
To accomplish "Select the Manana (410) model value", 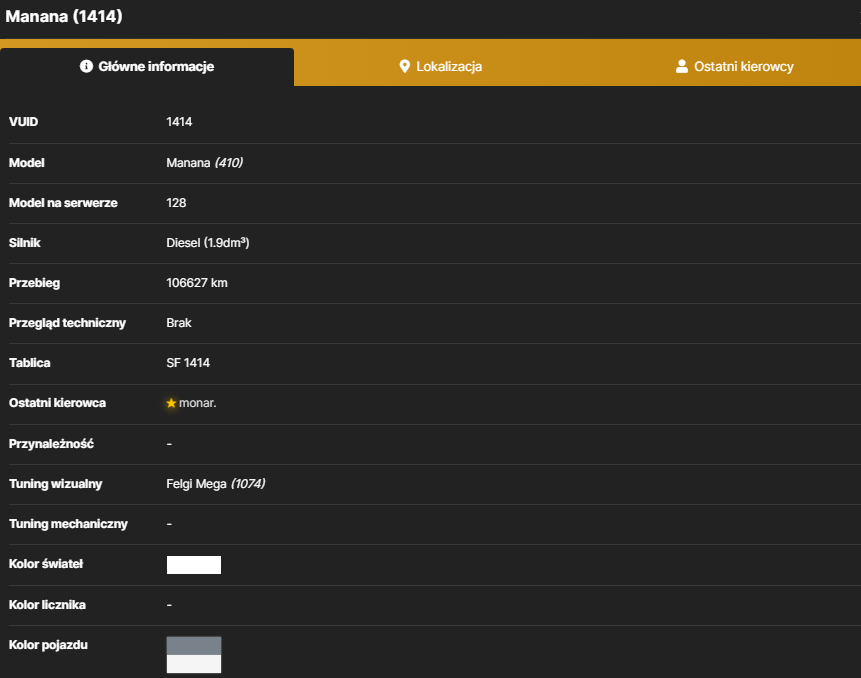I will tap(204, 163).
